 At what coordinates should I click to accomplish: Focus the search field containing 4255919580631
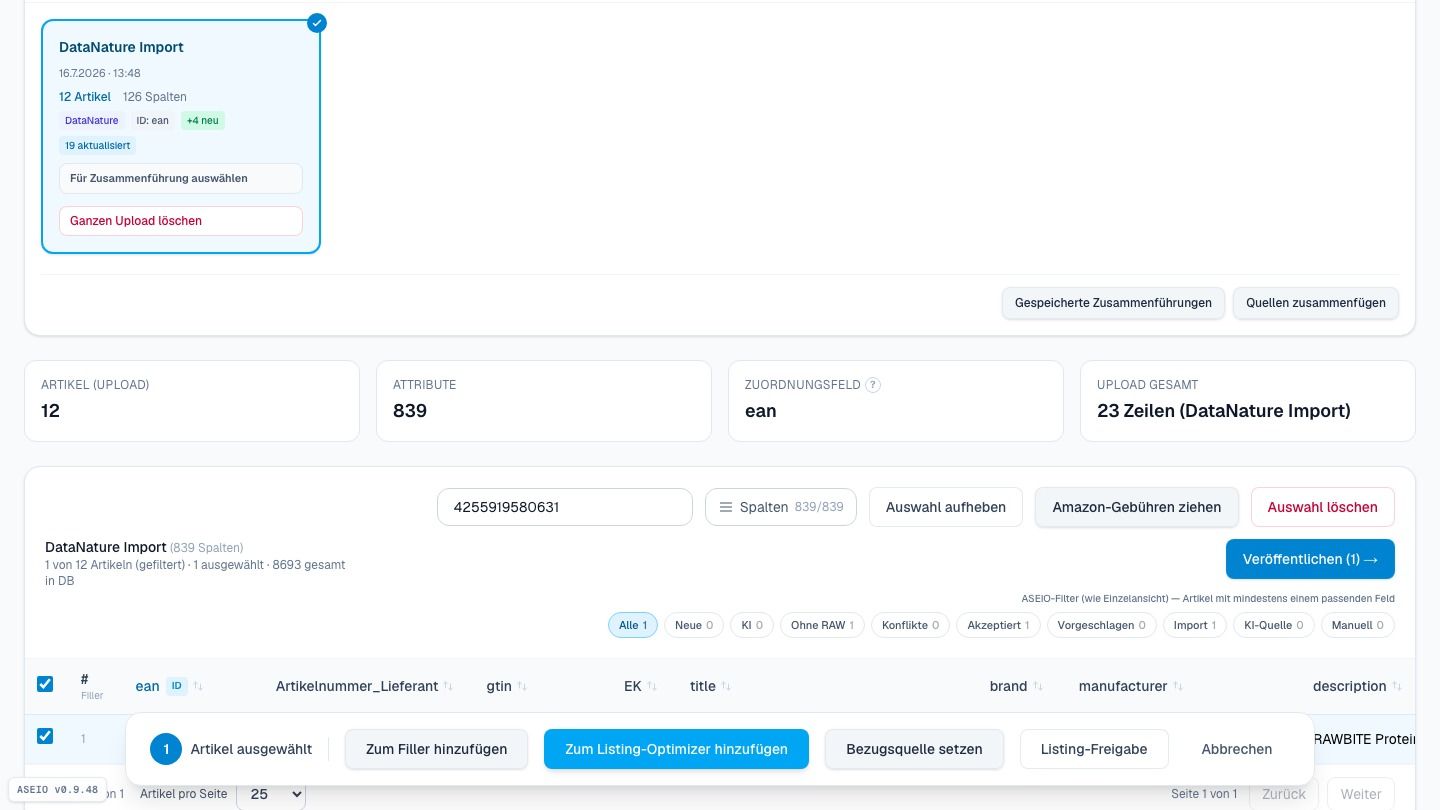point(565,507)
